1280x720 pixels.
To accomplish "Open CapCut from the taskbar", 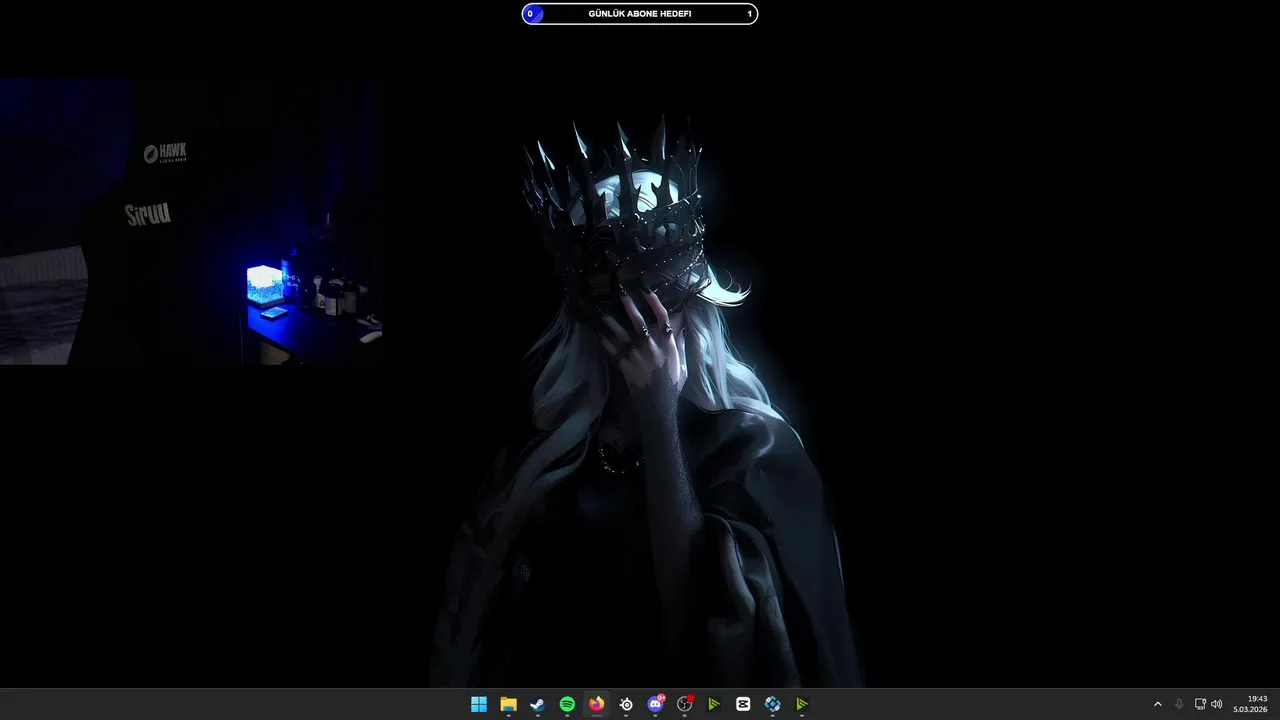I will [743, 704].
